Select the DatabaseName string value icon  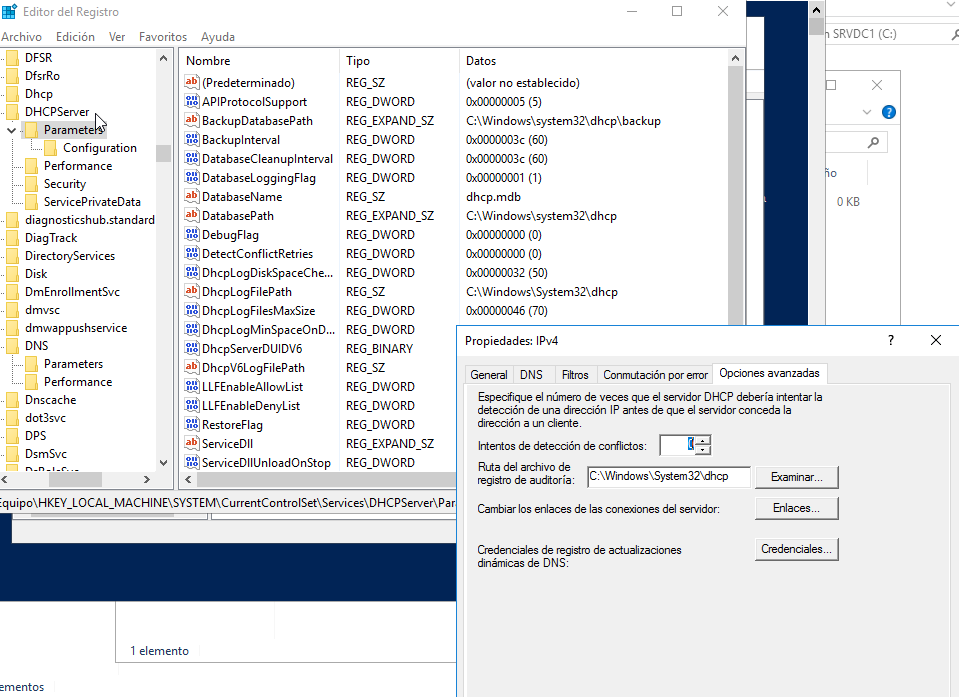click(x=193, y=197)
